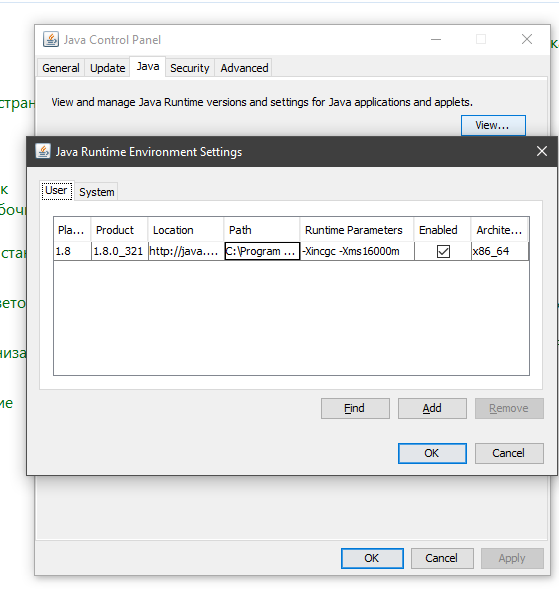This screenshot has height=591, width=559.
Task: Click the Platform column header
Action: pos(72,230)
